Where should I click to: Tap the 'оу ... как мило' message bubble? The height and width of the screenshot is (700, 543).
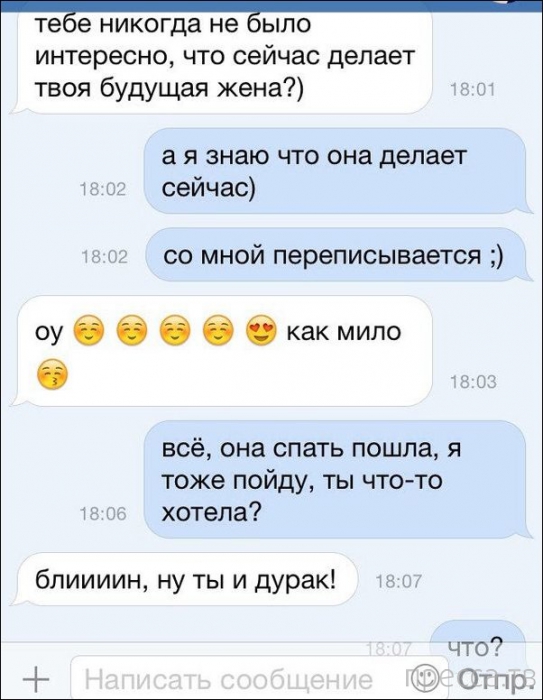(x=223, y=351)
